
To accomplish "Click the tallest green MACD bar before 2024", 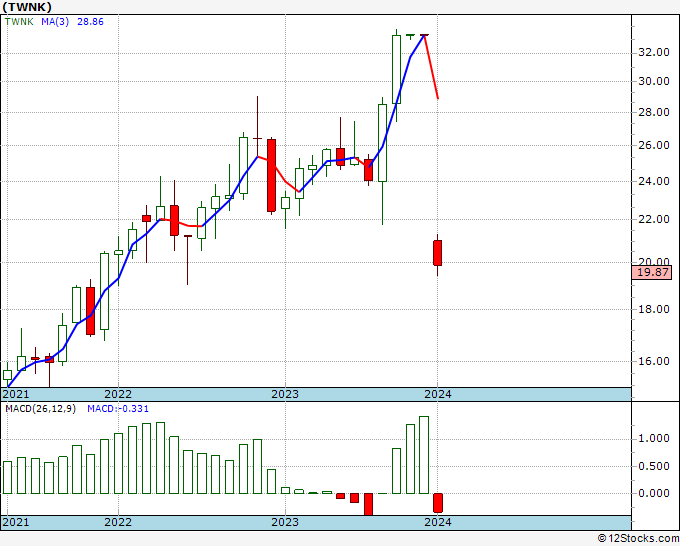I will pyautogui.click(x=424, y=455).
